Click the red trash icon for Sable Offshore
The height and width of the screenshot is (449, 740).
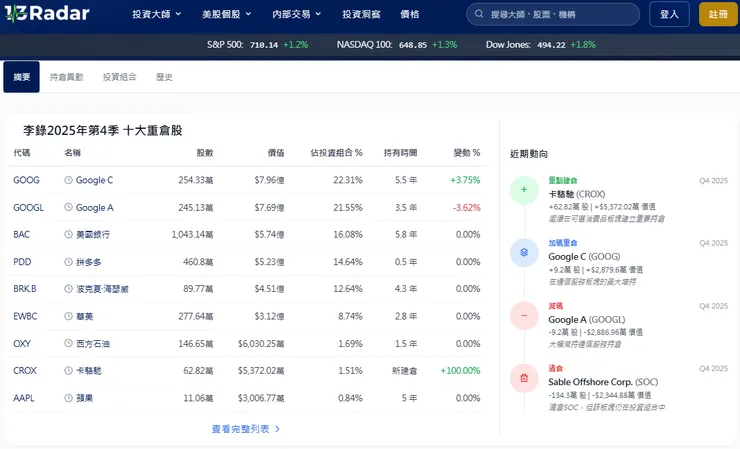(524, 378)
